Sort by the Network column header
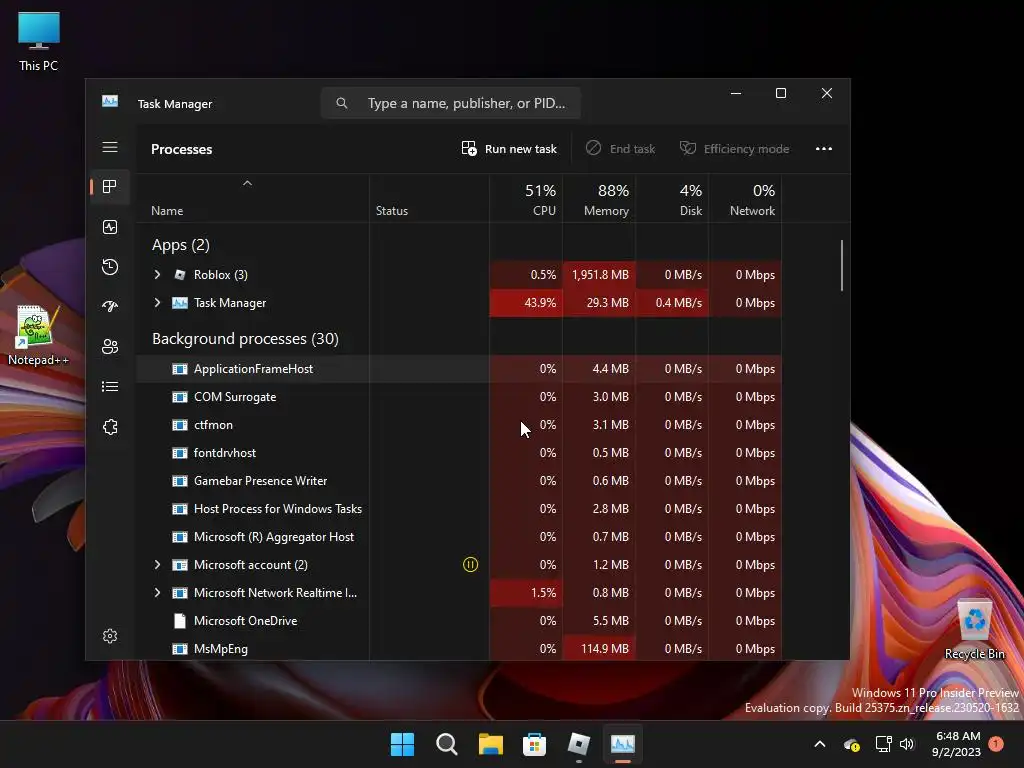 pyautogui.click(x=745, y=199)
